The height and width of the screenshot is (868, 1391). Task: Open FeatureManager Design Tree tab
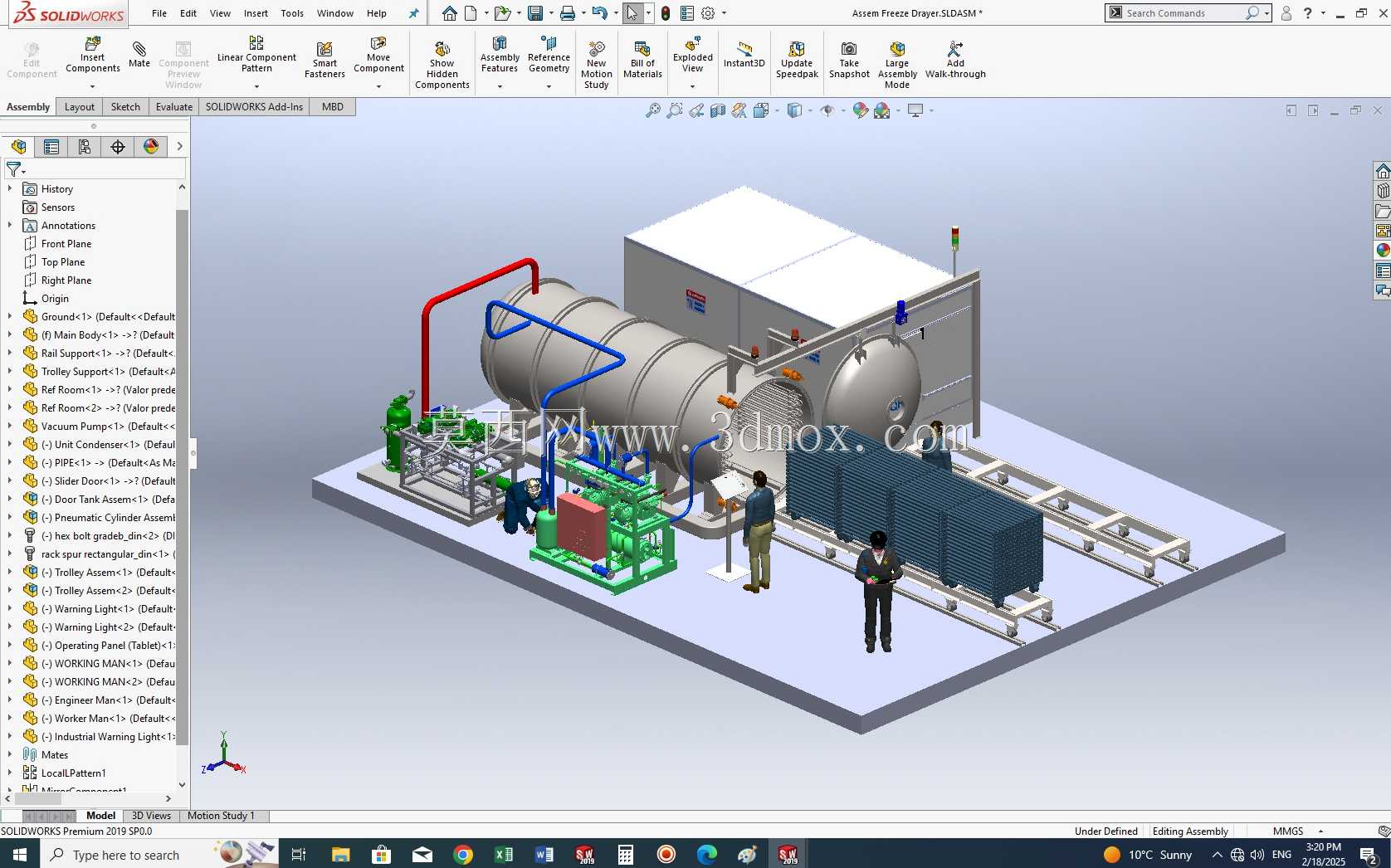coord(18,147)
